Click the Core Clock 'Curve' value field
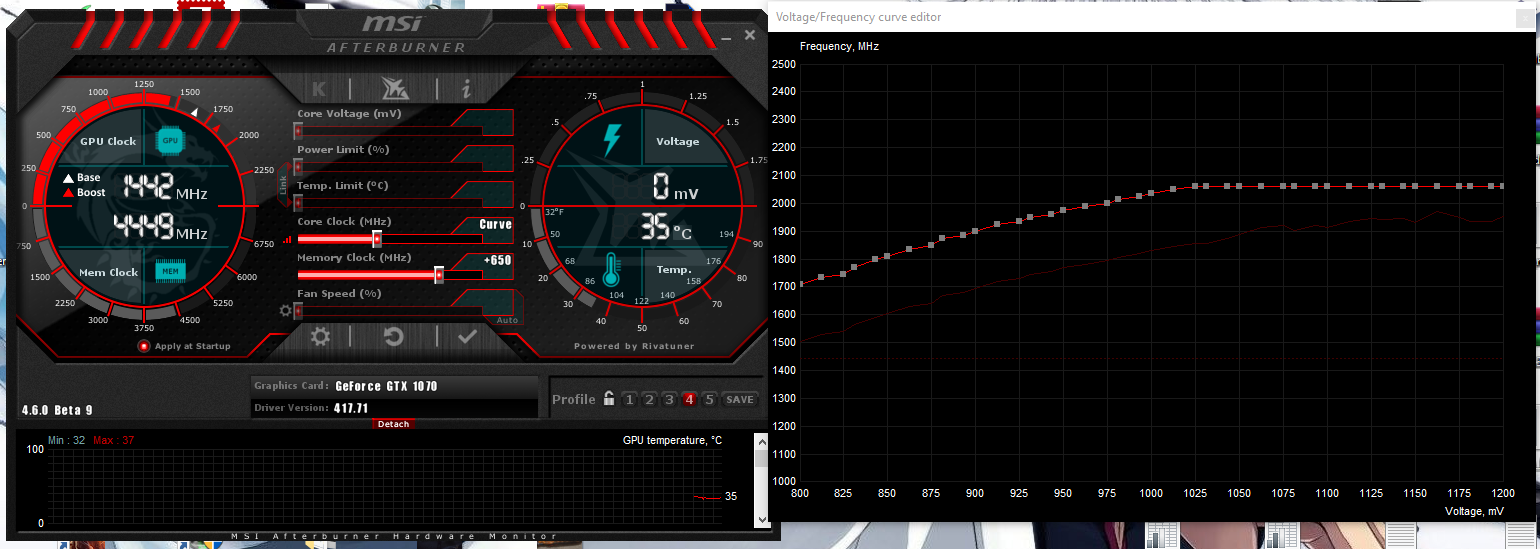Viewport: 1540px width, 549px height. pyautogui.click(x=495, y=224)
